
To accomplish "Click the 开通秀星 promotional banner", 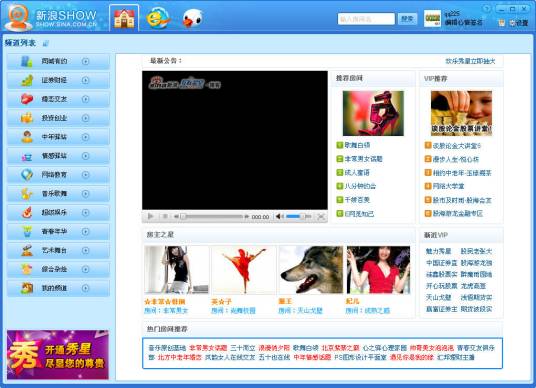I will (58, 354).
